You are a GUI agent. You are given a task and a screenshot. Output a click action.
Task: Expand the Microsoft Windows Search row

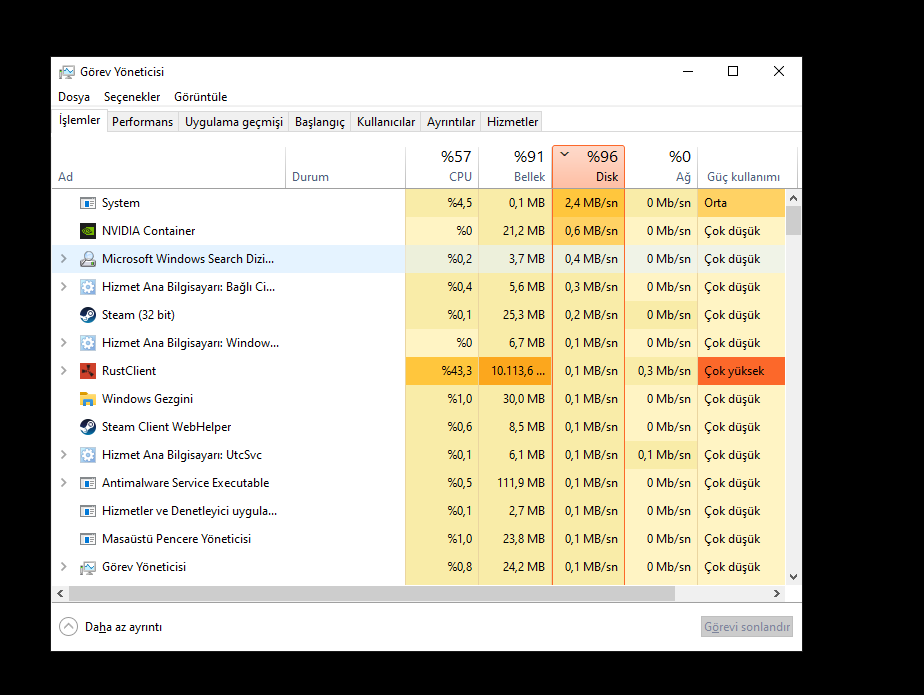click(x=64, y=259)
